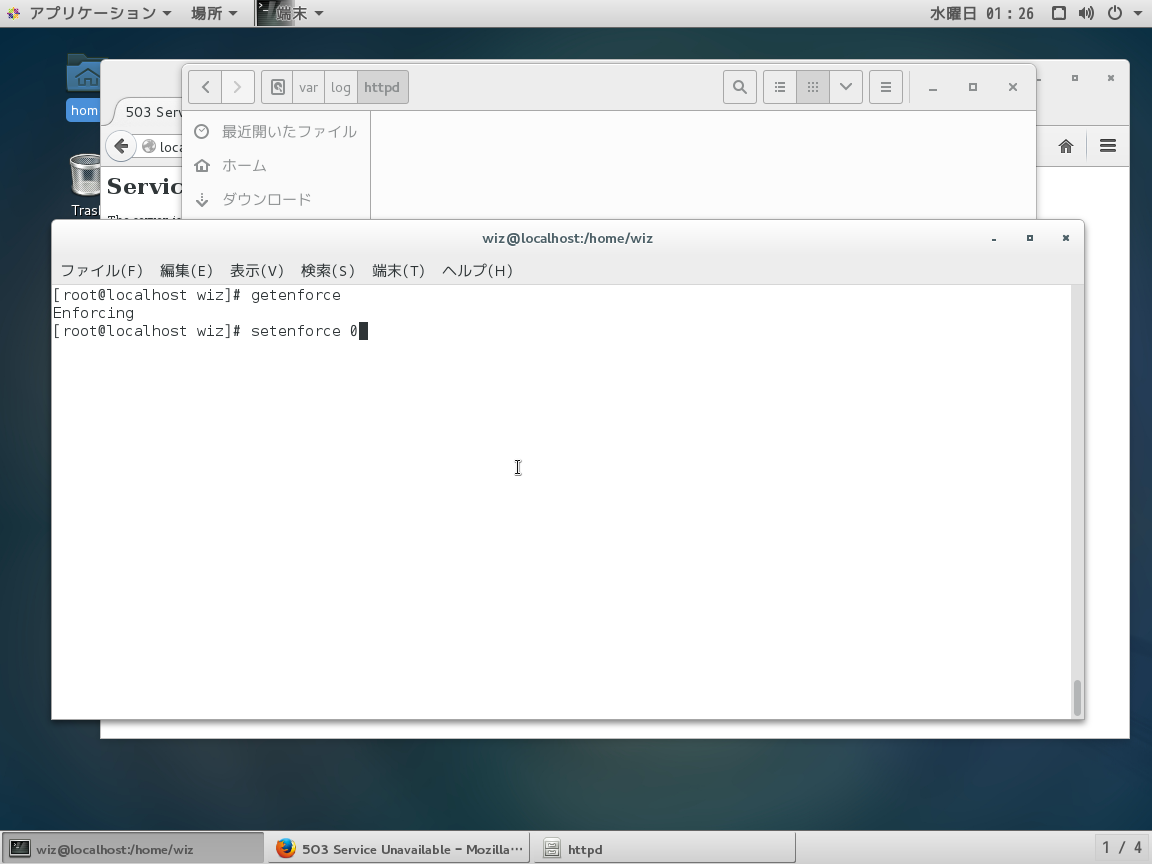Click the sidebar home icon
Viewport: 1152px width, 864px height.
(x=202, y=165)
